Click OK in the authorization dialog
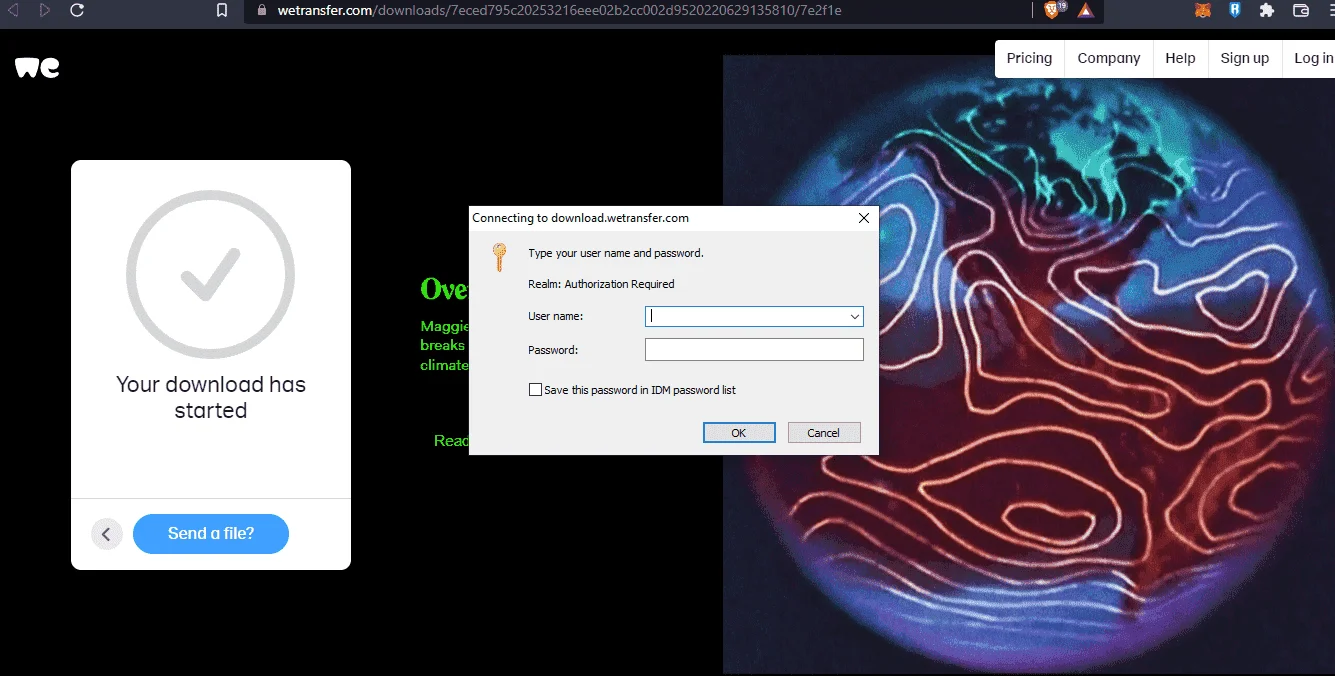Screen dimensions: 1335x676 739,433
